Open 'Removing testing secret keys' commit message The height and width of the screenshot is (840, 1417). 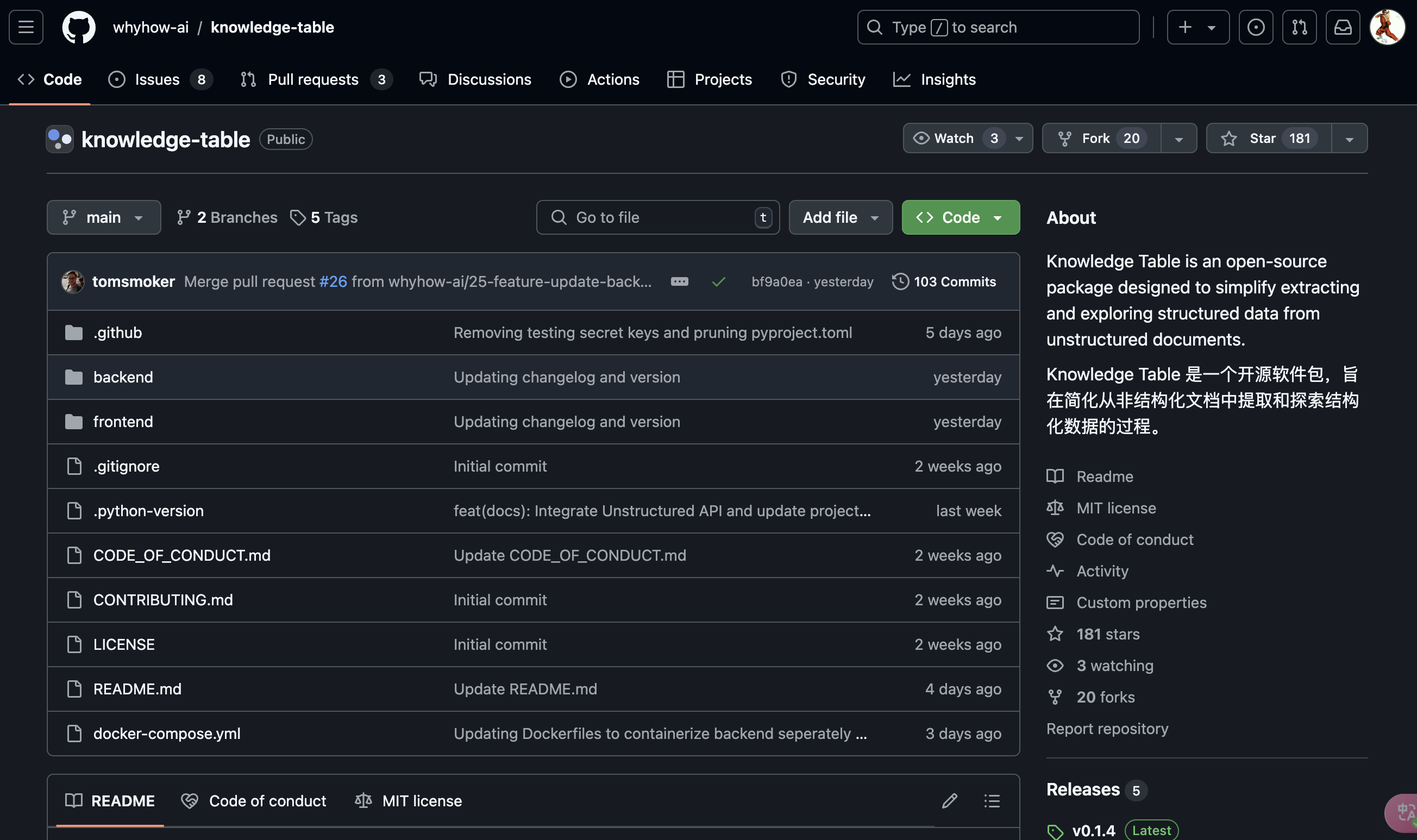653,333
